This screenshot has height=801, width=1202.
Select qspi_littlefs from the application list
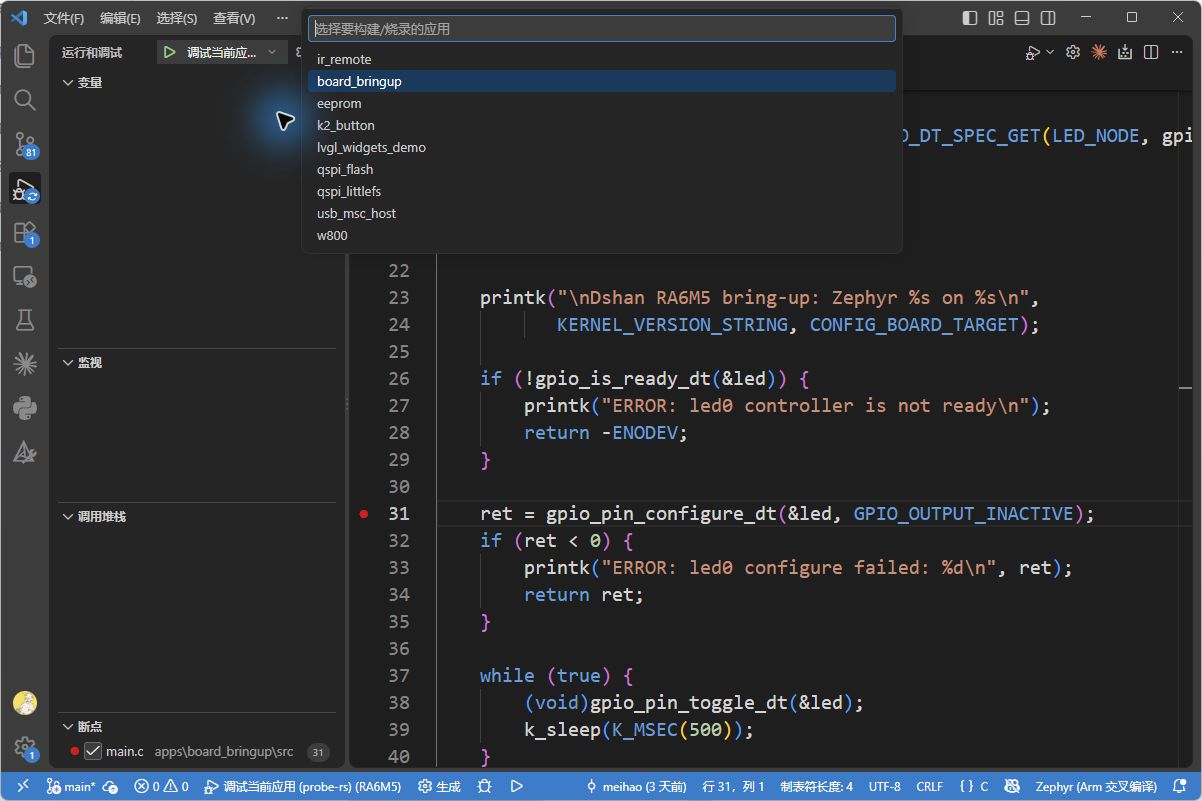coord(602,191)
